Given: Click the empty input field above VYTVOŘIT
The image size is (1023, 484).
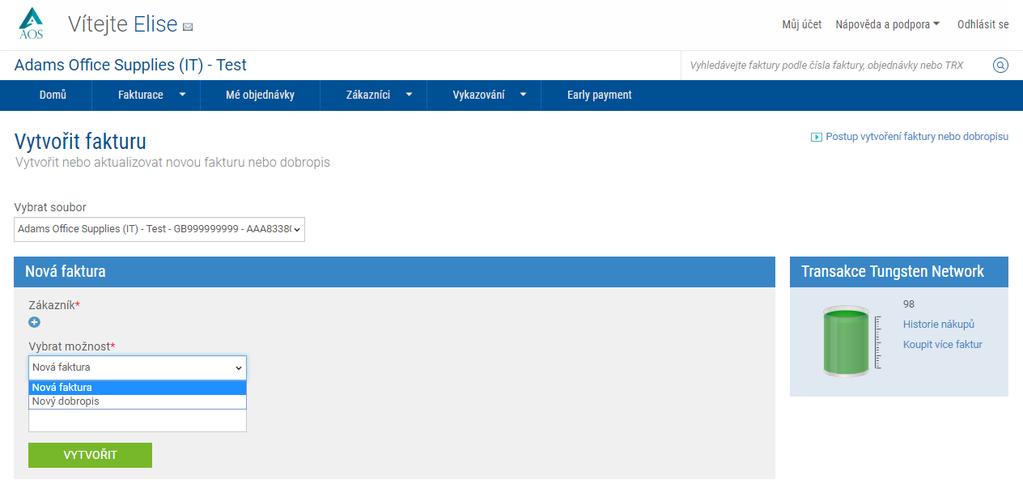Looking at the screenshot, I should 137,421.
